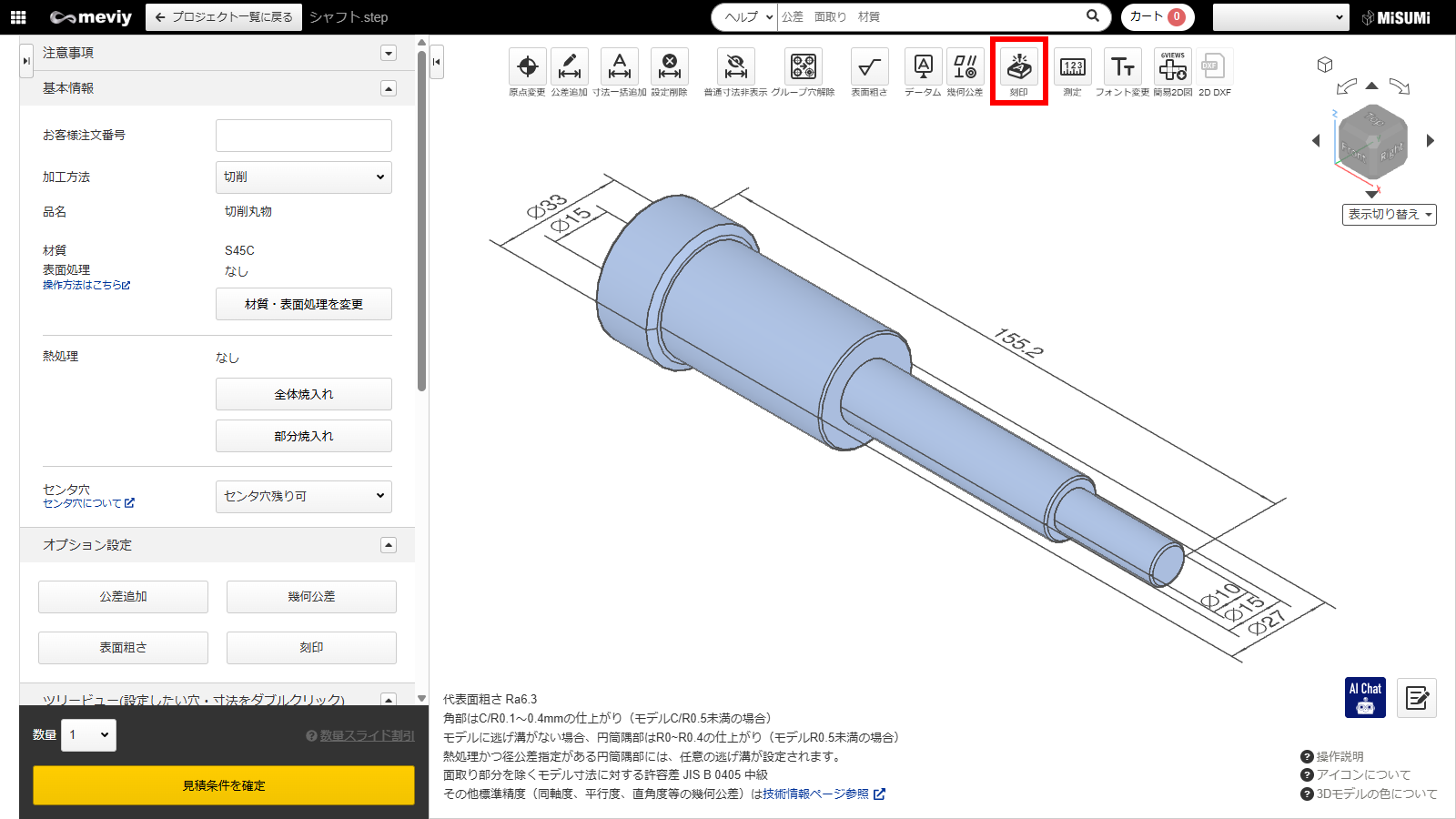The height and width of the screenshot is (819, 1456).
Task: Activate the measure (測定) tool
Action: pyautogui.click(x=1073, y=67)
